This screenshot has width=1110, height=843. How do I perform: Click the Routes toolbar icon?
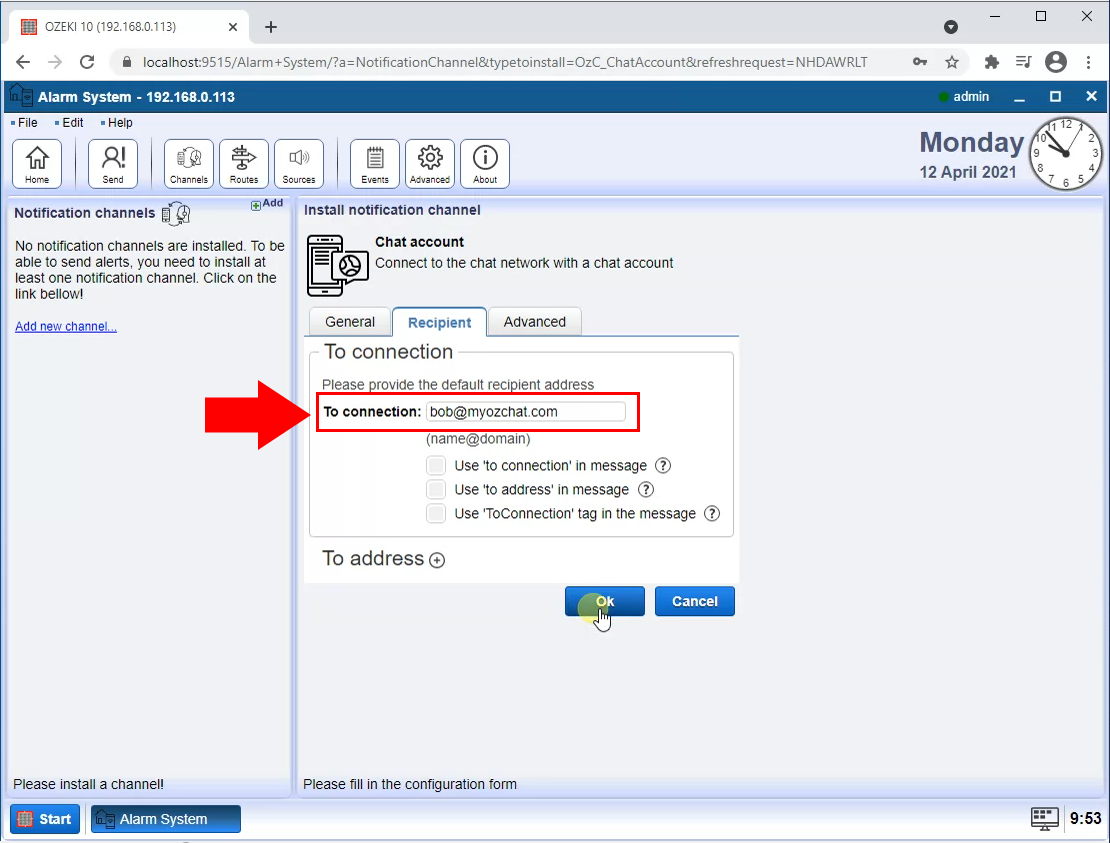[x=243, y=163]
